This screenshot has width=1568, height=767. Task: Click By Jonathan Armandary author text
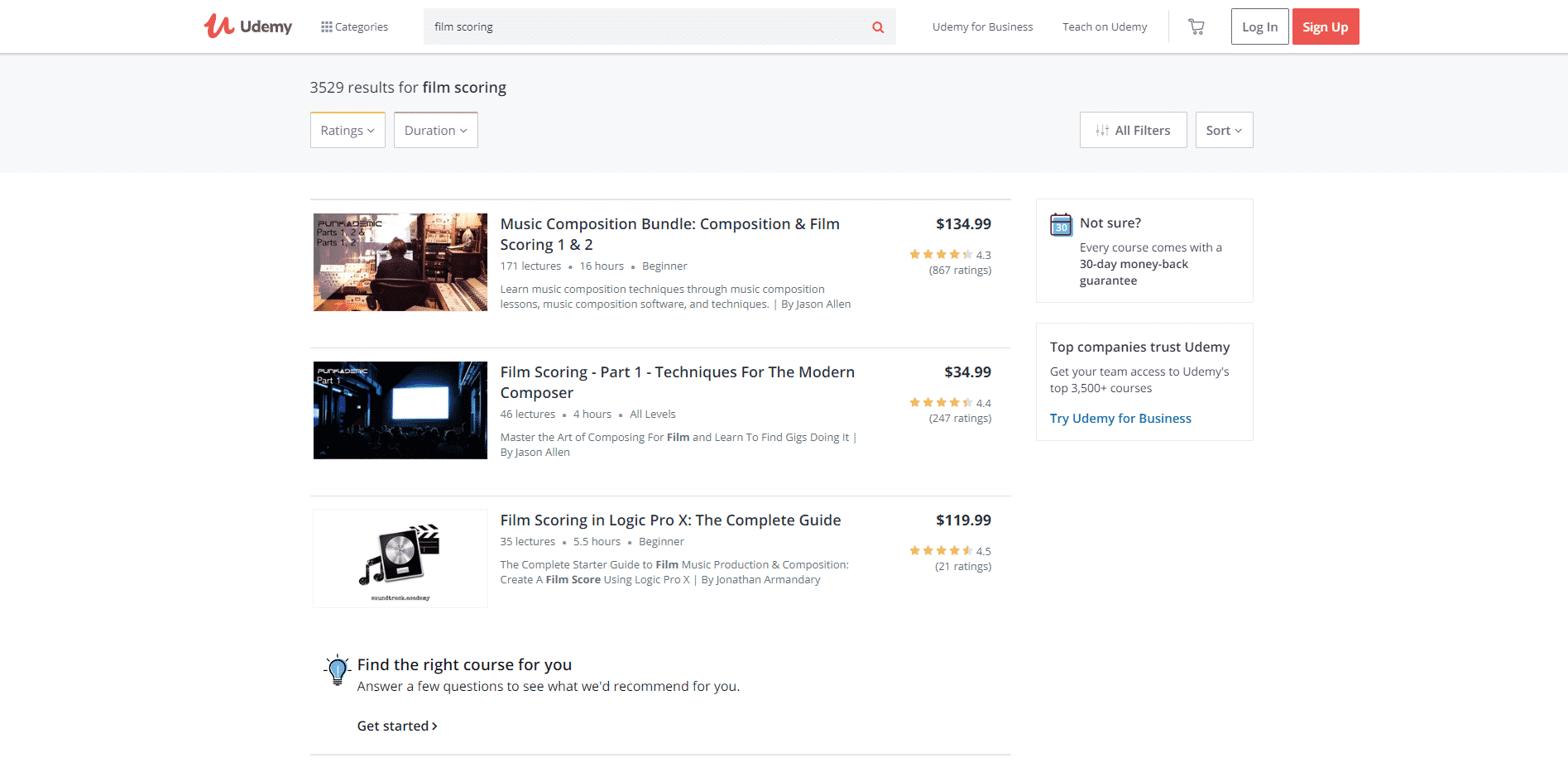tap(760, 580)
